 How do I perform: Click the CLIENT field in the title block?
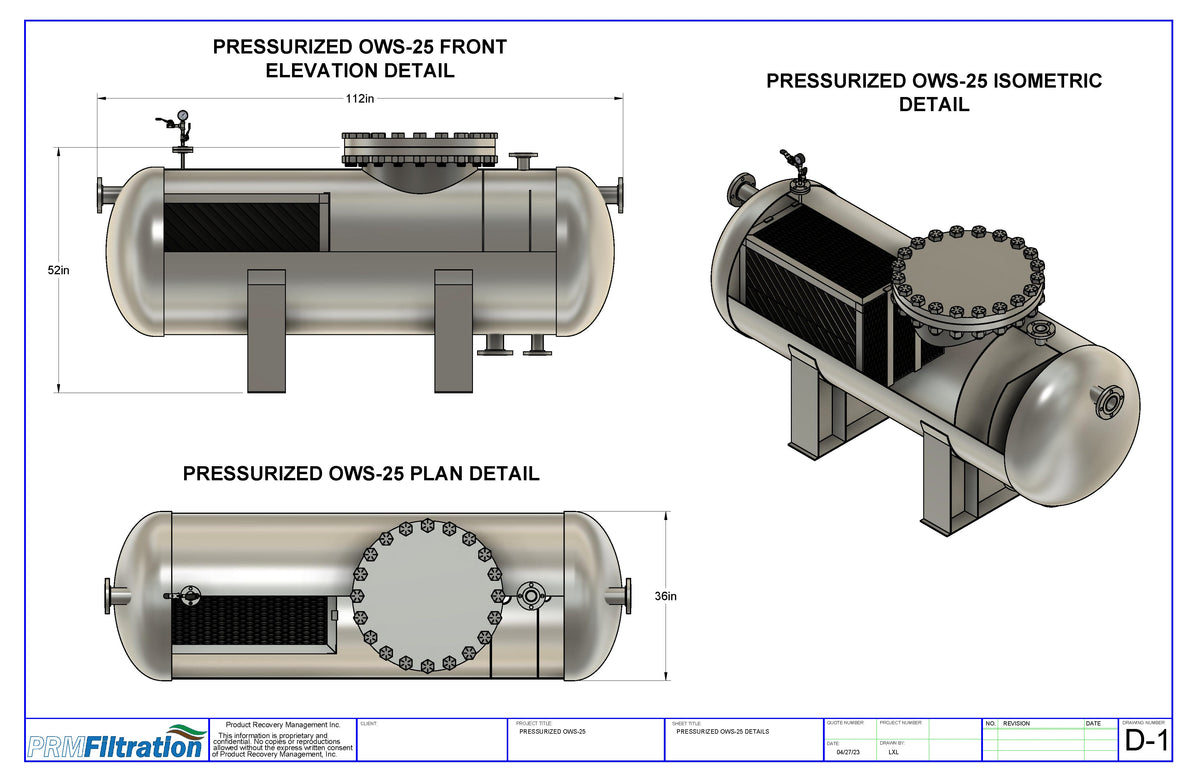coord(430,740)
